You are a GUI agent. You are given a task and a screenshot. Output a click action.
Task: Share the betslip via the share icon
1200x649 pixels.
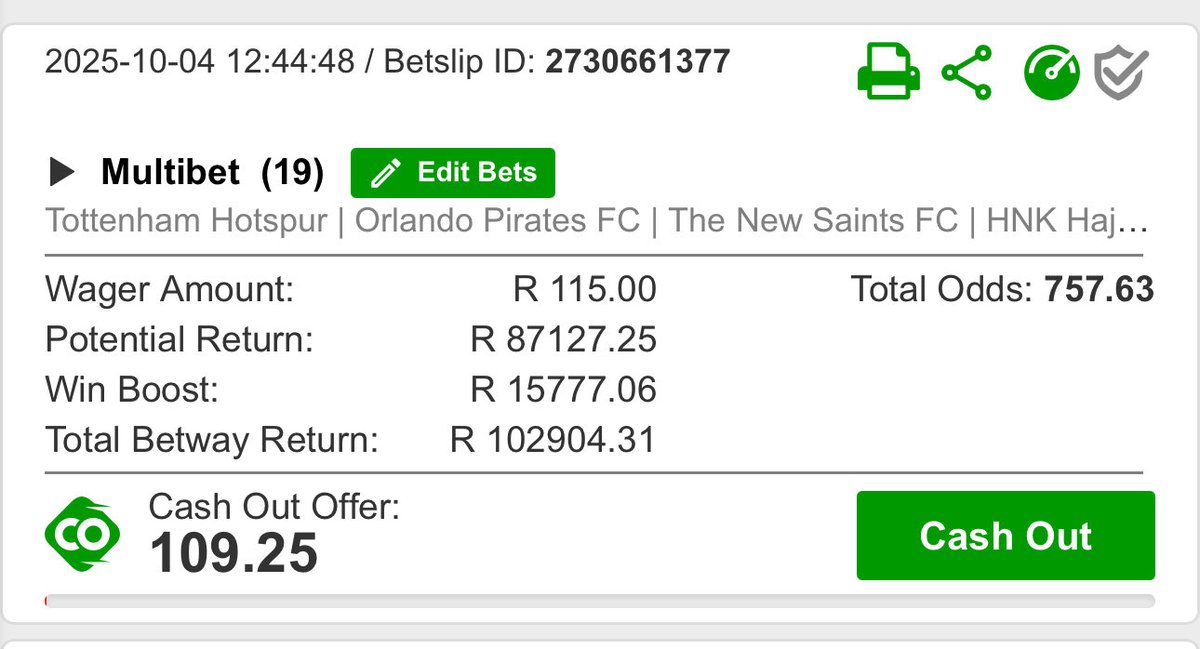point(967,73)
